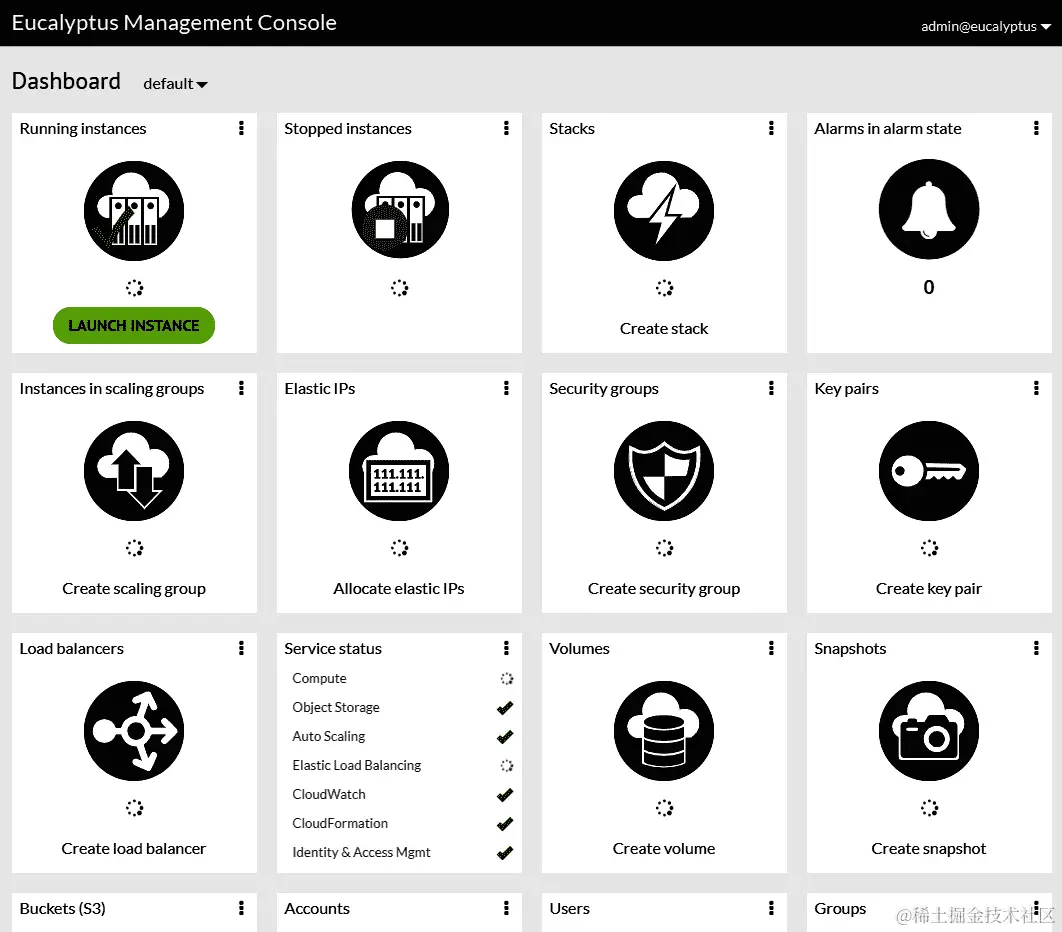Click the Identity & Access Mgmt row
Screen dimensions: 1062x932
pyautogui.click(x=399, y=853)
